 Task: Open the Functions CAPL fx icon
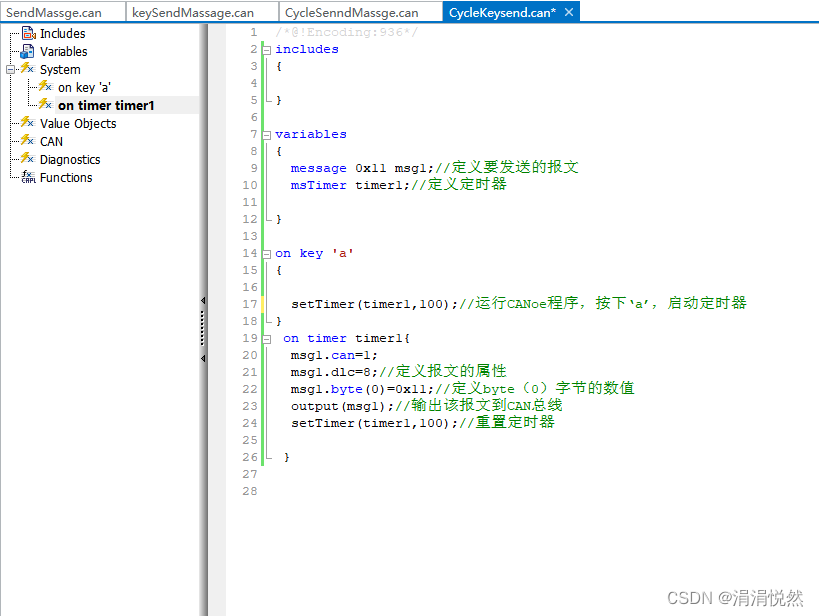(29, 177)
